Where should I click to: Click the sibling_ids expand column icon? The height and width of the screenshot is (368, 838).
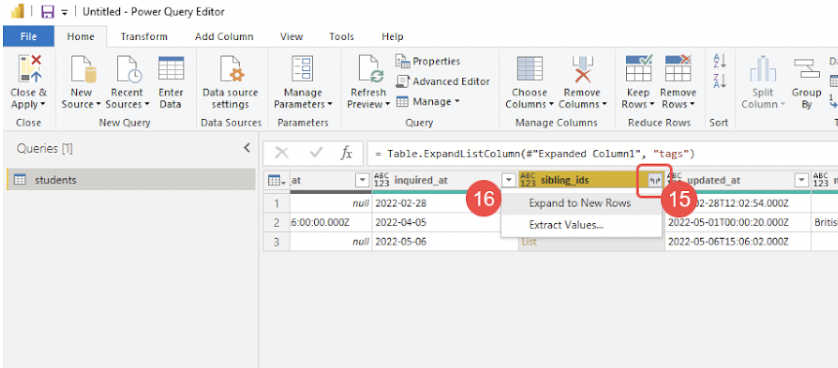coord(655,181)
